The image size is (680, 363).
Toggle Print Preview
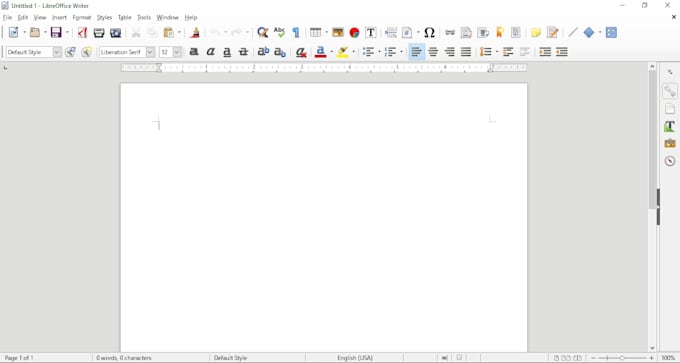[115, 33]
